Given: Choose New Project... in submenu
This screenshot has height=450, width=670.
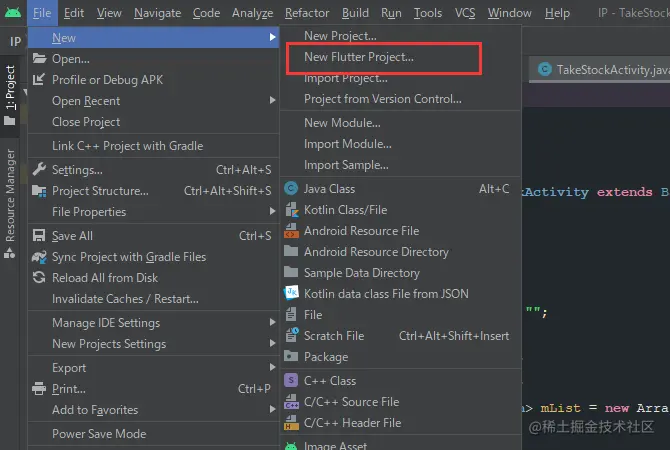Looking at the screenshot, I should pos(400,36).
